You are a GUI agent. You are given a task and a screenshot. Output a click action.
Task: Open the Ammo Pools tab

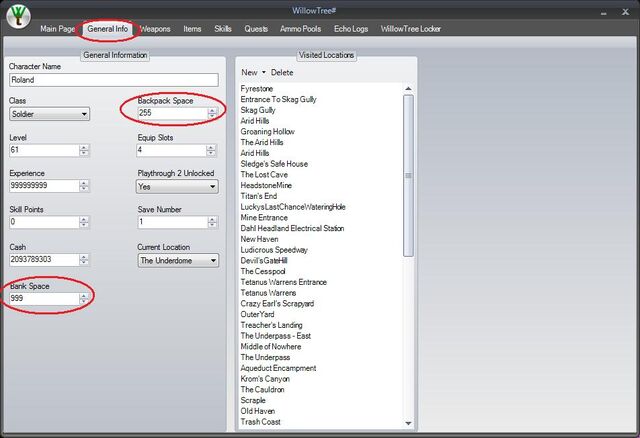[300, 29]
